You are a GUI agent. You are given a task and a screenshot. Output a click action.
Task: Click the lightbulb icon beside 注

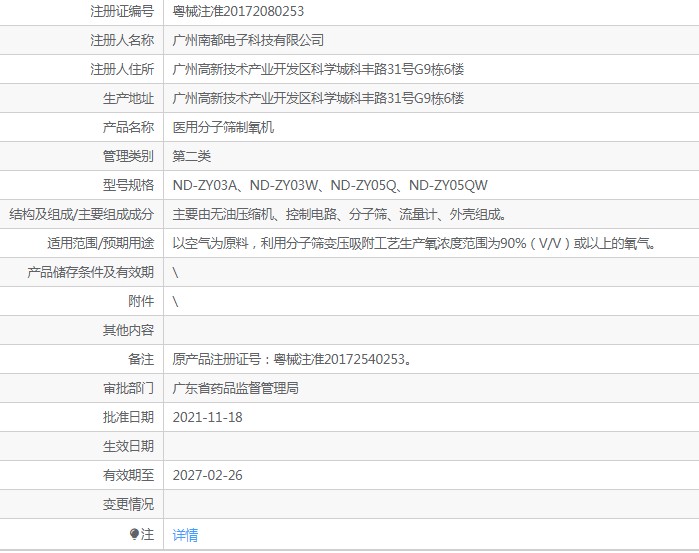click(134, 534)
